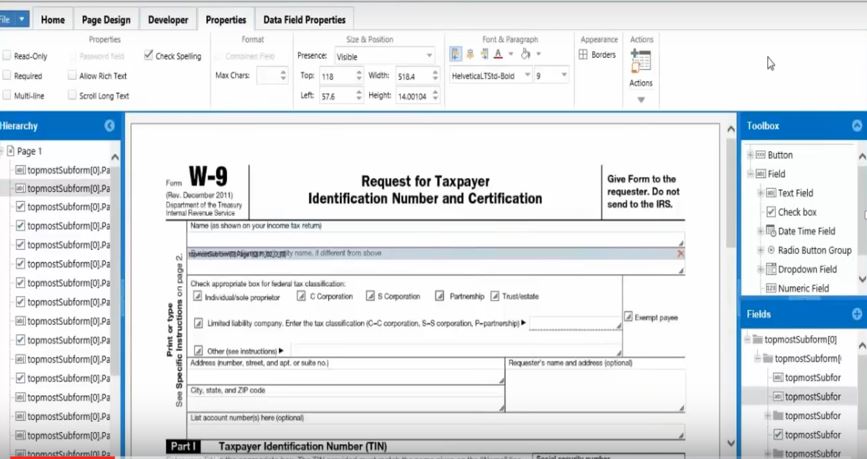Adjust the Top position stepper
The image size is (867, 459).
click(359, 76)
